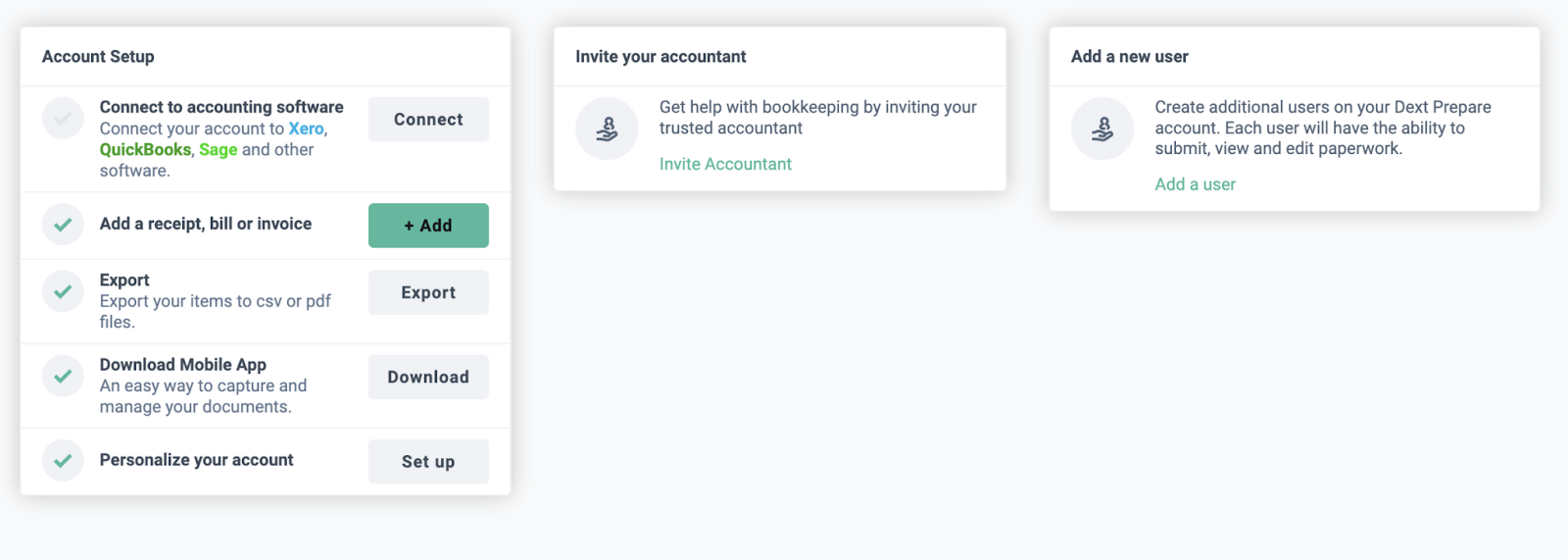Follow the Sage link
The height and width of the screenshot is (560, 1568).
tap(218, 149)
